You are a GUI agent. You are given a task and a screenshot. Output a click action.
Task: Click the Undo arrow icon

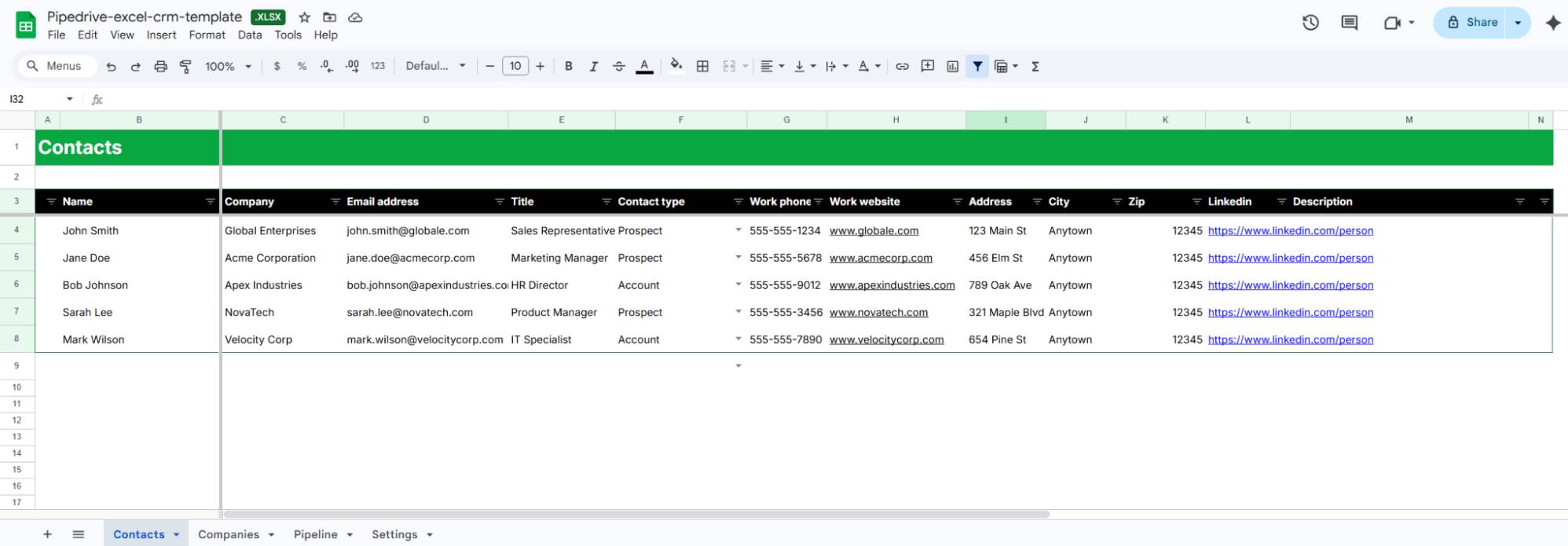click(x=111, y=67)
